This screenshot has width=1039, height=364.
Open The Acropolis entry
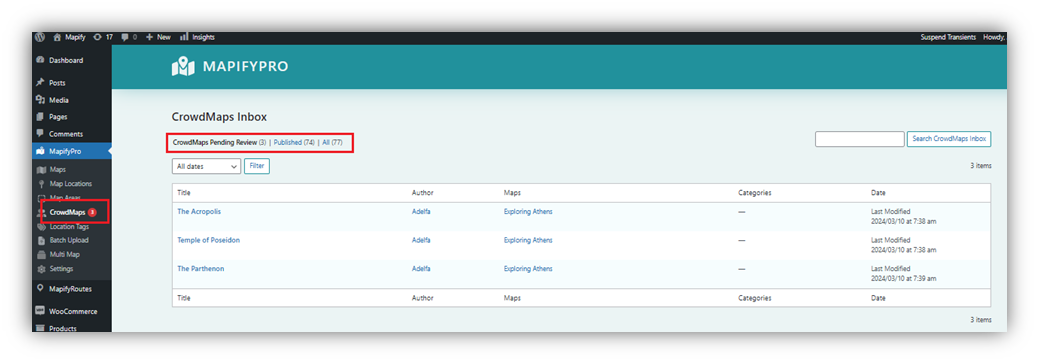pos(199,212)
